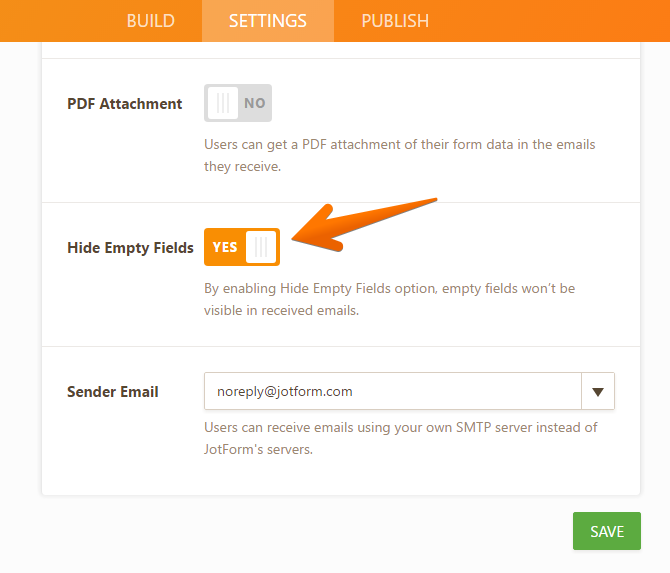
Task: Click the NO label on PDF Attachment switch
Action: click(x=255, y=103)
